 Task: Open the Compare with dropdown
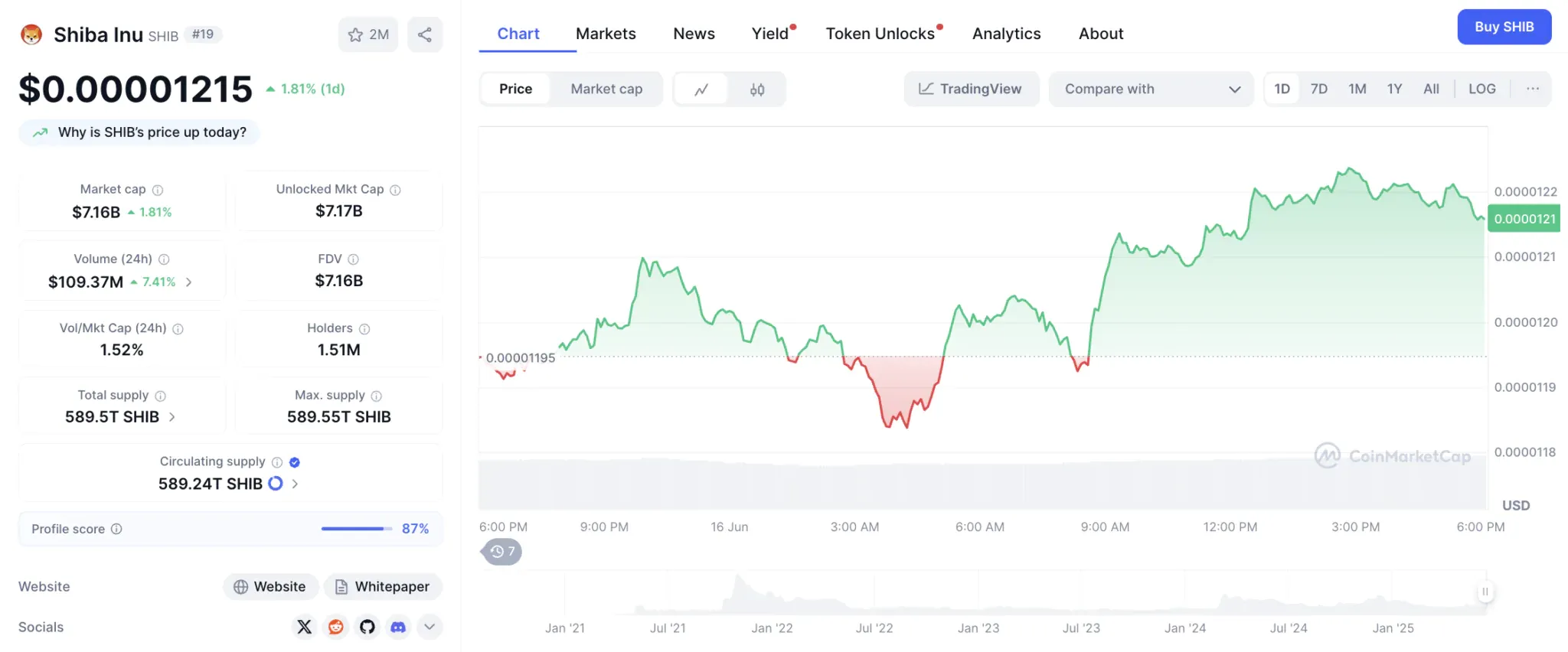1151,89
